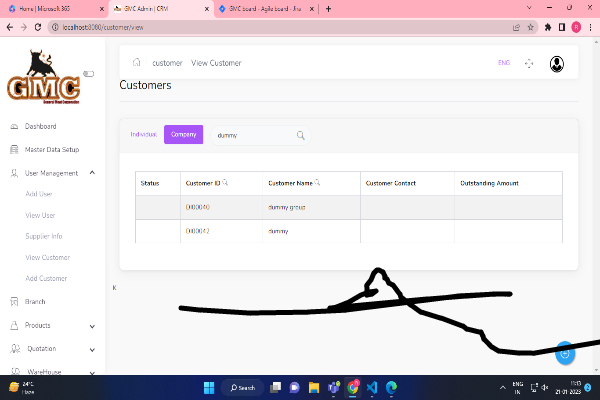
Task: Click the blue floating chat button
Action: 565,353
